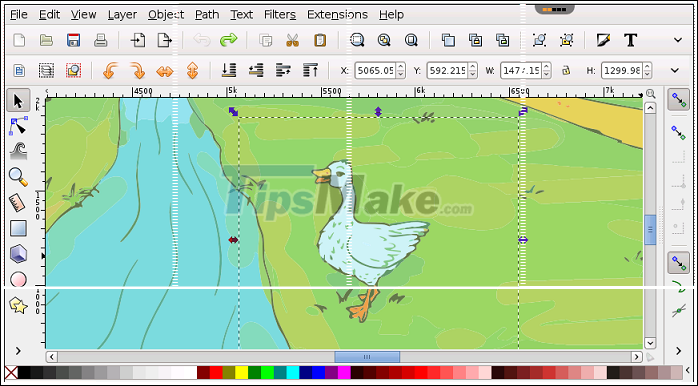
Task: Click the W width input field
Action: pyautogui.click(x=521, y=70)
